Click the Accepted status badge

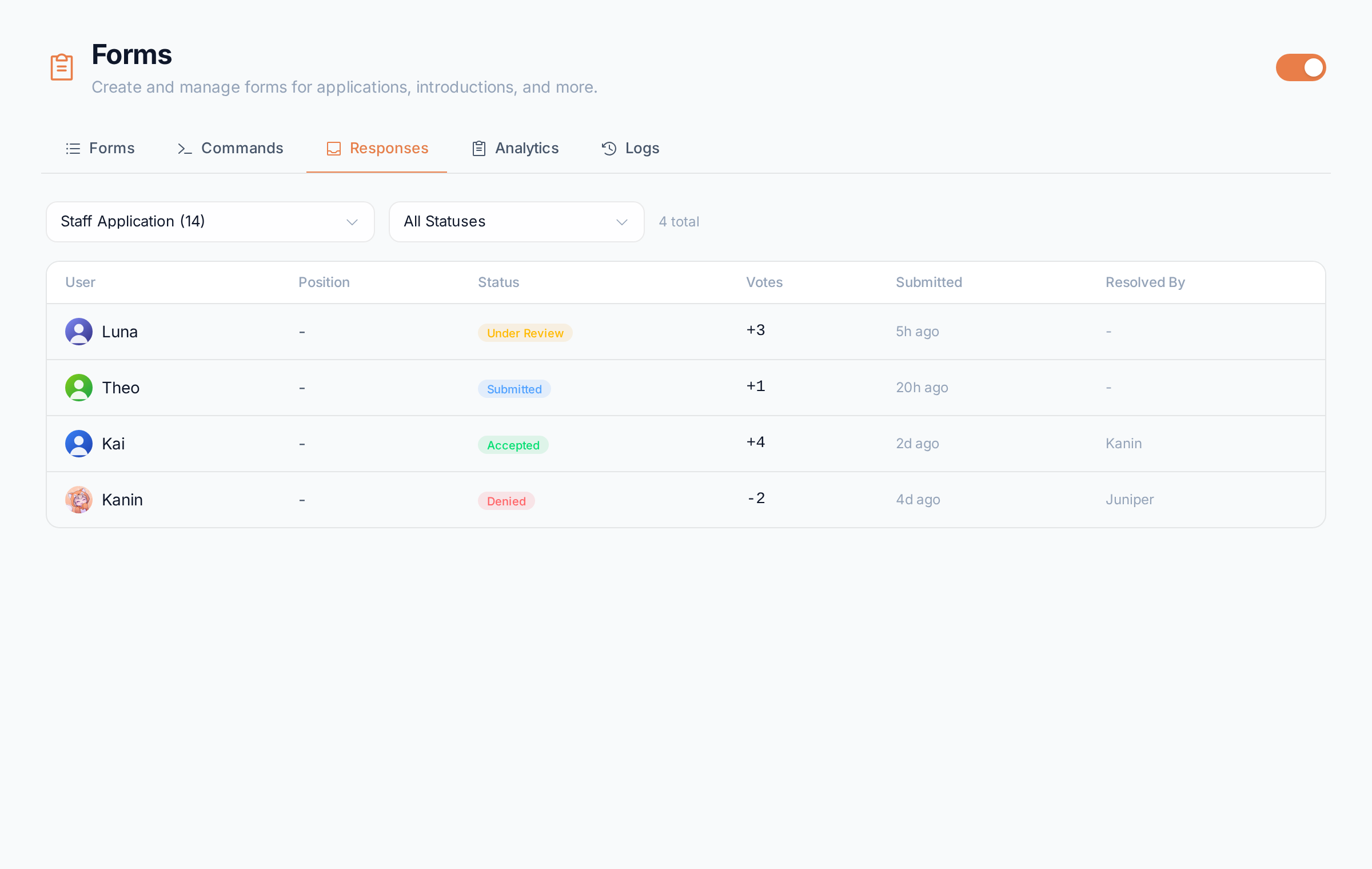[513, 445]
